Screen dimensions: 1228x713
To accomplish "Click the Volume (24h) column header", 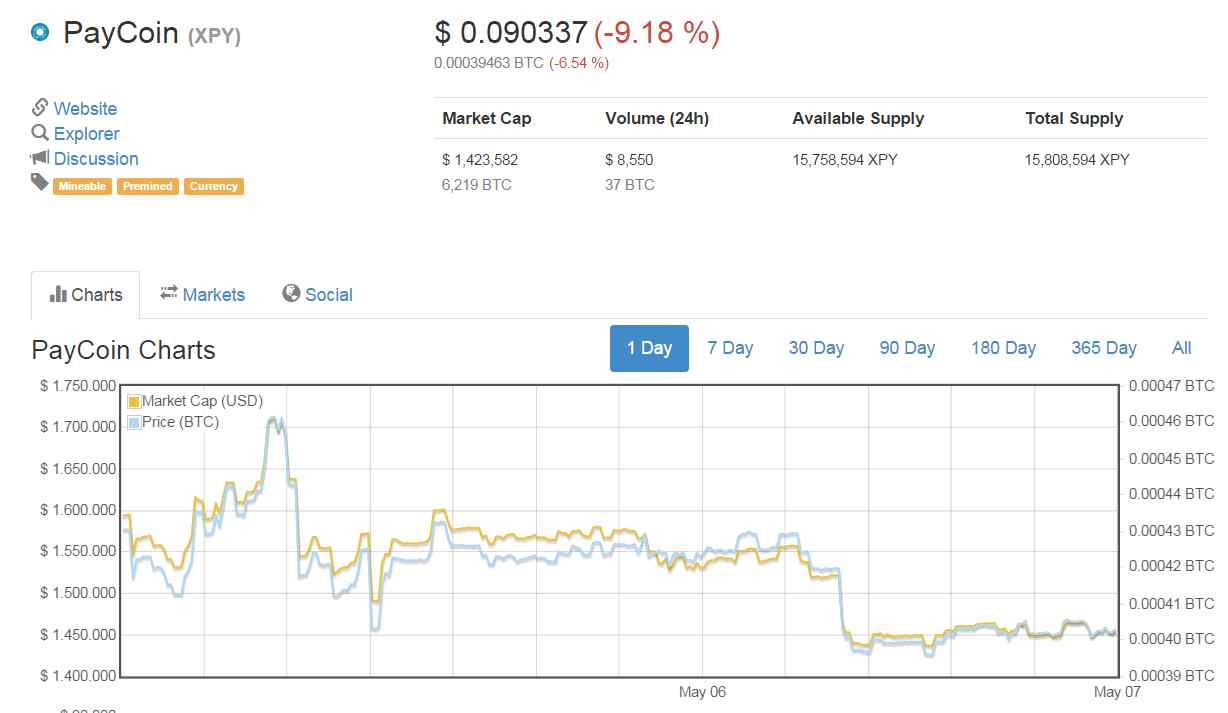I will [657, 118].
